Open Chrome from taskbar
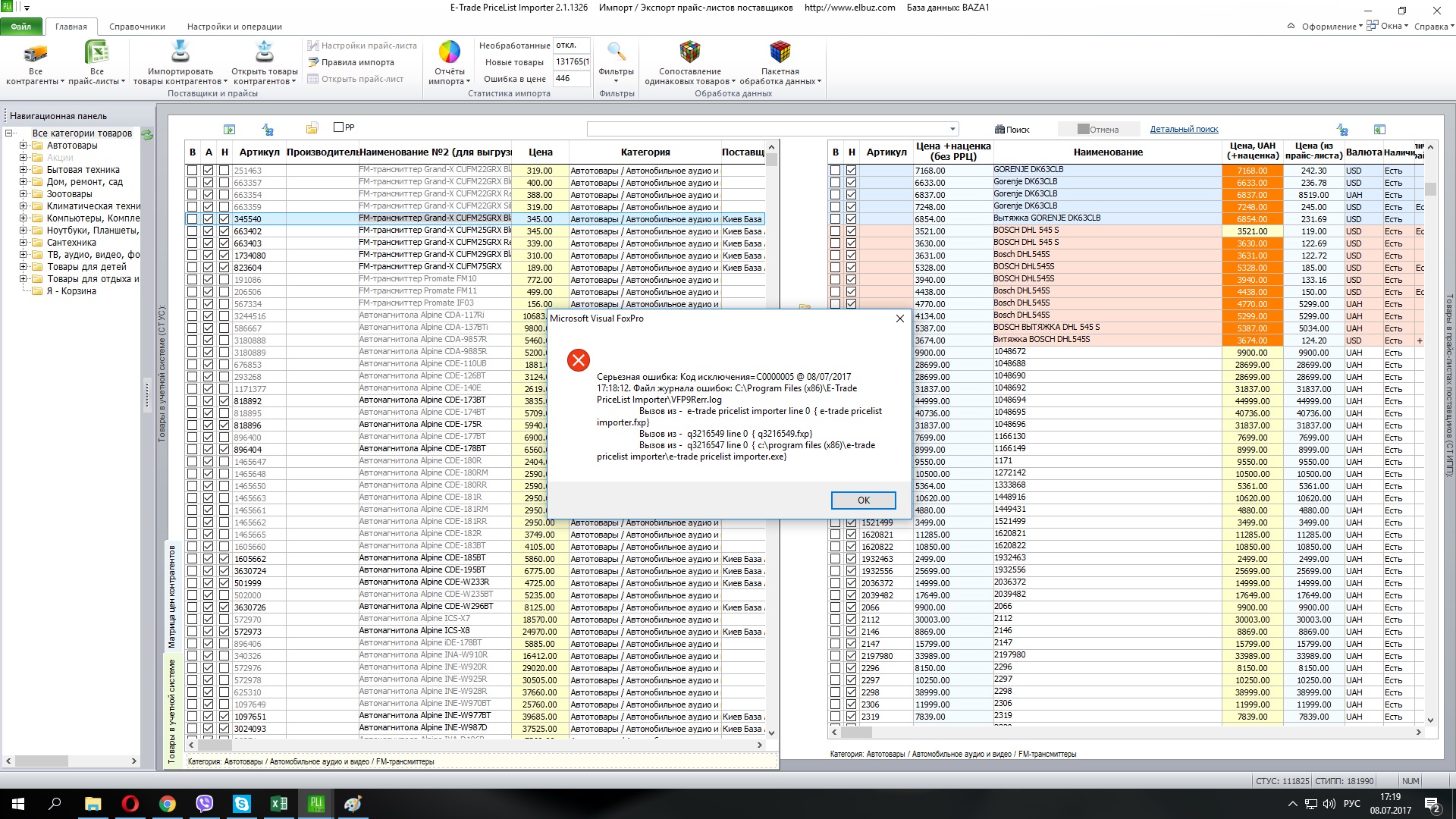Viewport: 1456px width, 819px height. click(x=167, y=804)
